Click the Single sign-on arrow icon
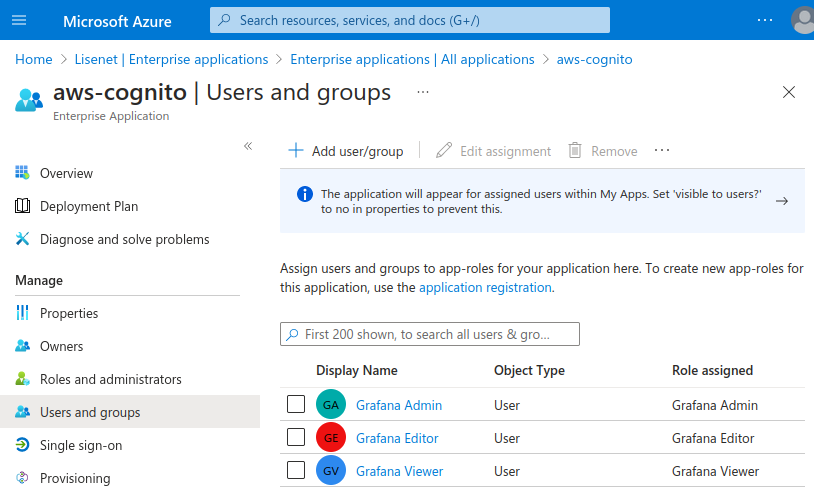 [x=22, y=445]
